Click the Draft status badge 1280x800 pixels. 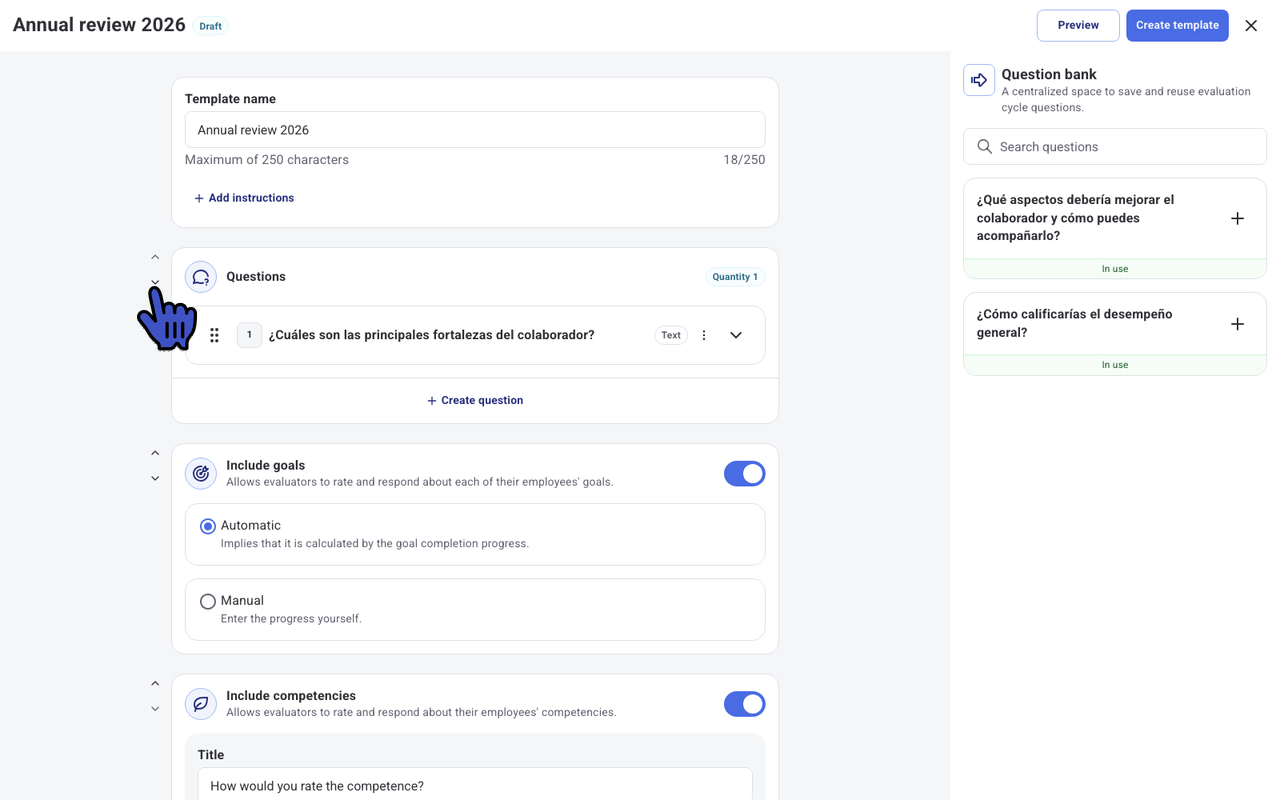click(210, 26)
